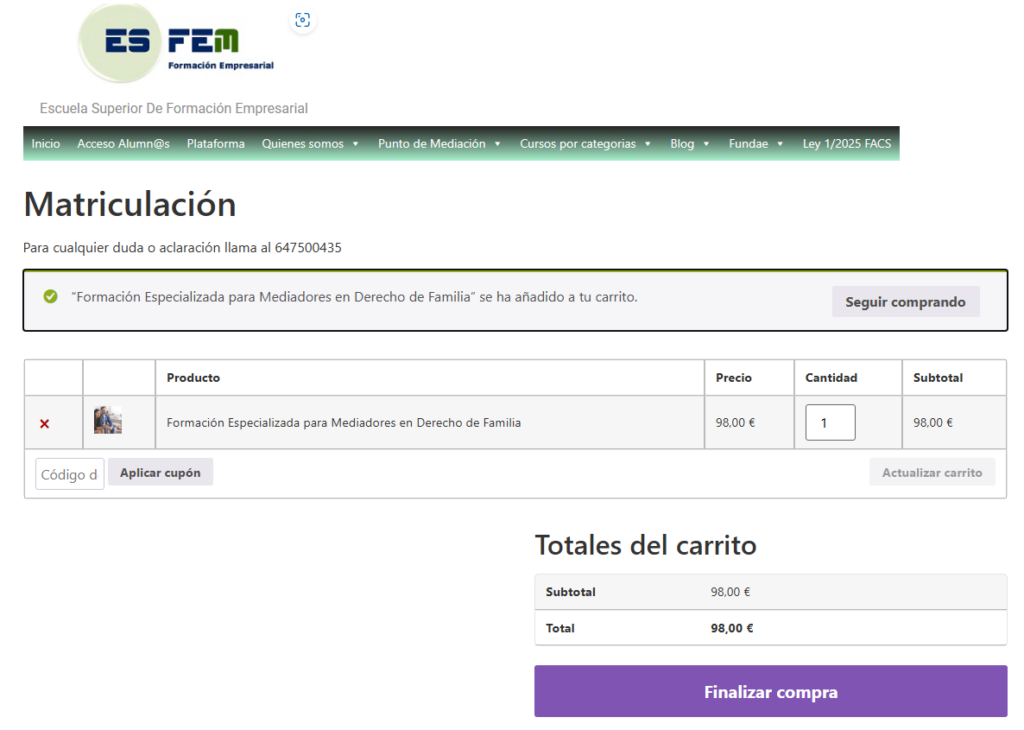
Task: Remove the item with the red X
Action: (x=44, y=424)
